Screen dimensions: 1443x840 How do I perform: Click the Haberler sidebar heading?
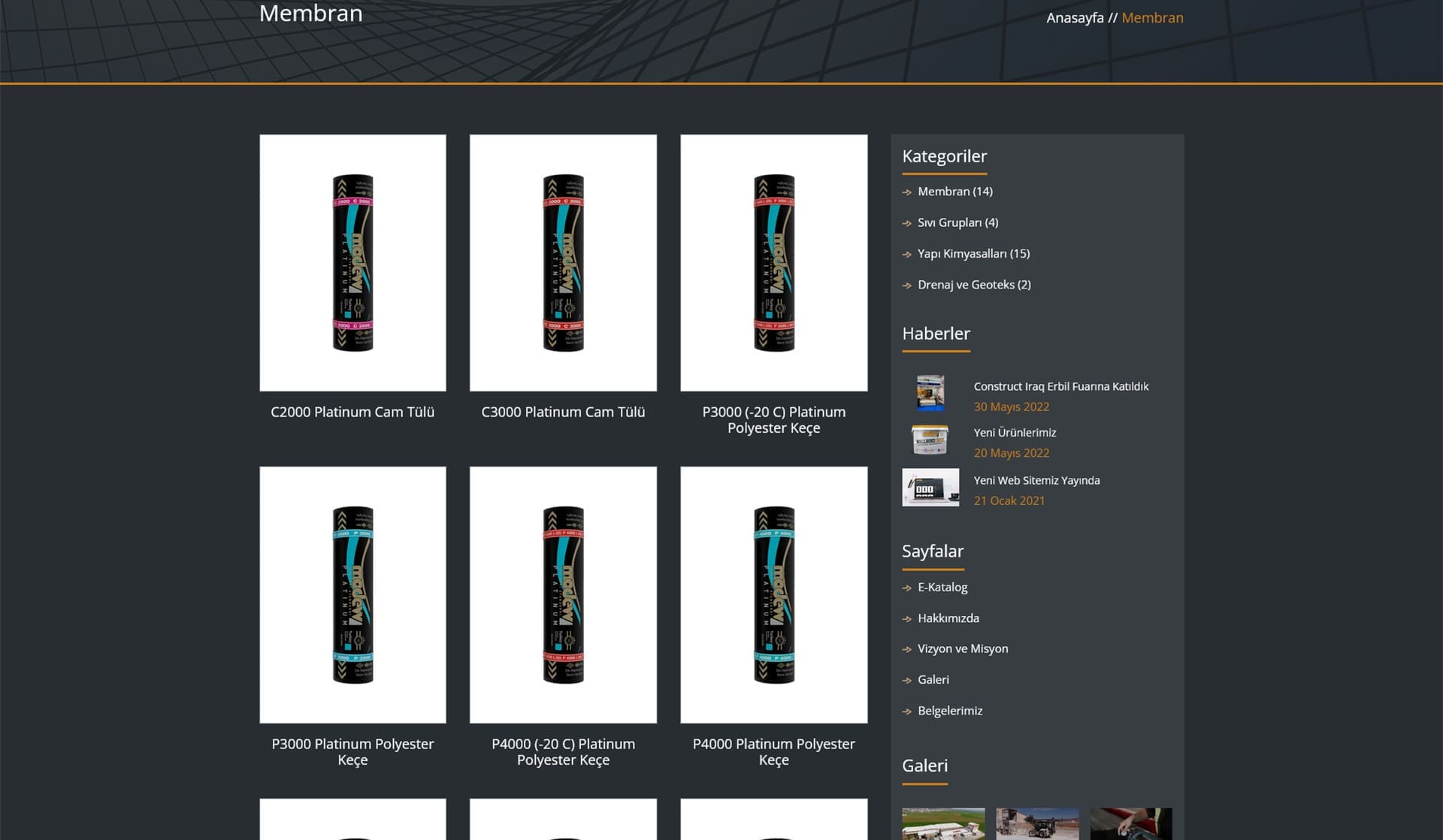(x=936, y=334)
